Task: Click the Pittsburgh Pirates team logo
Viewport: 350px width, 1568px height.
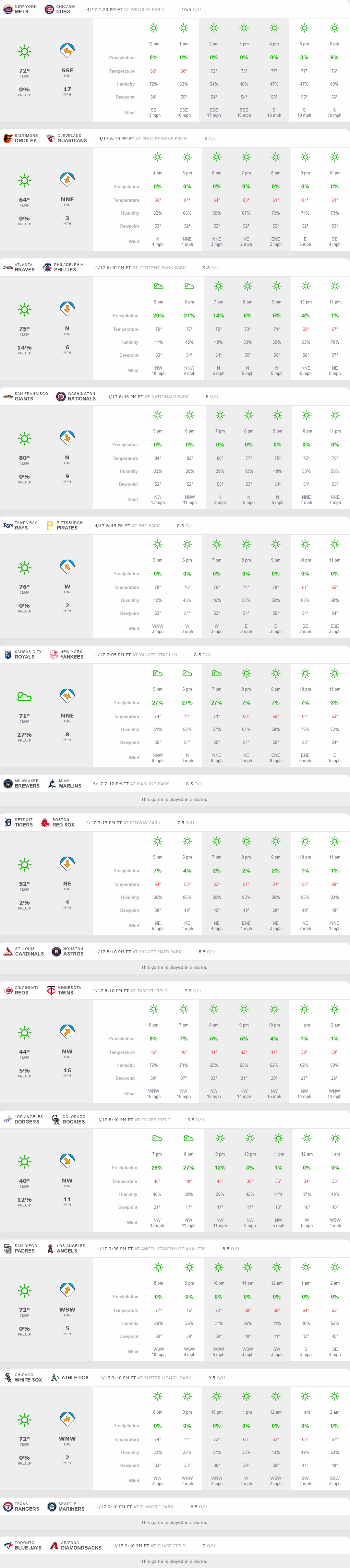Action: [x=50, y=526]
